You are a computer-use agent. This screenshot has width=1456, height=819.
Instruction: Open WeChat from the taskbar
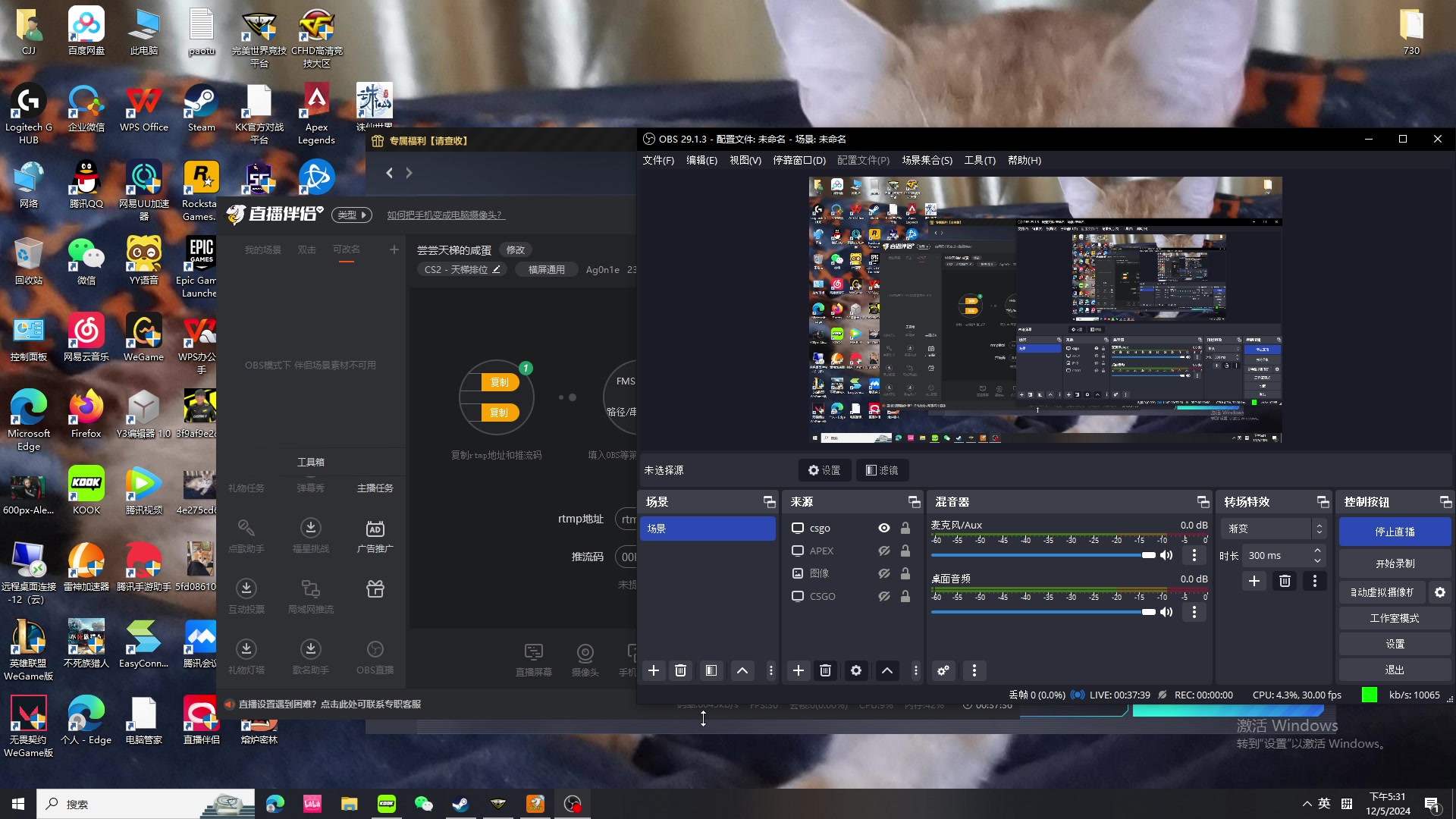(423, 804)
